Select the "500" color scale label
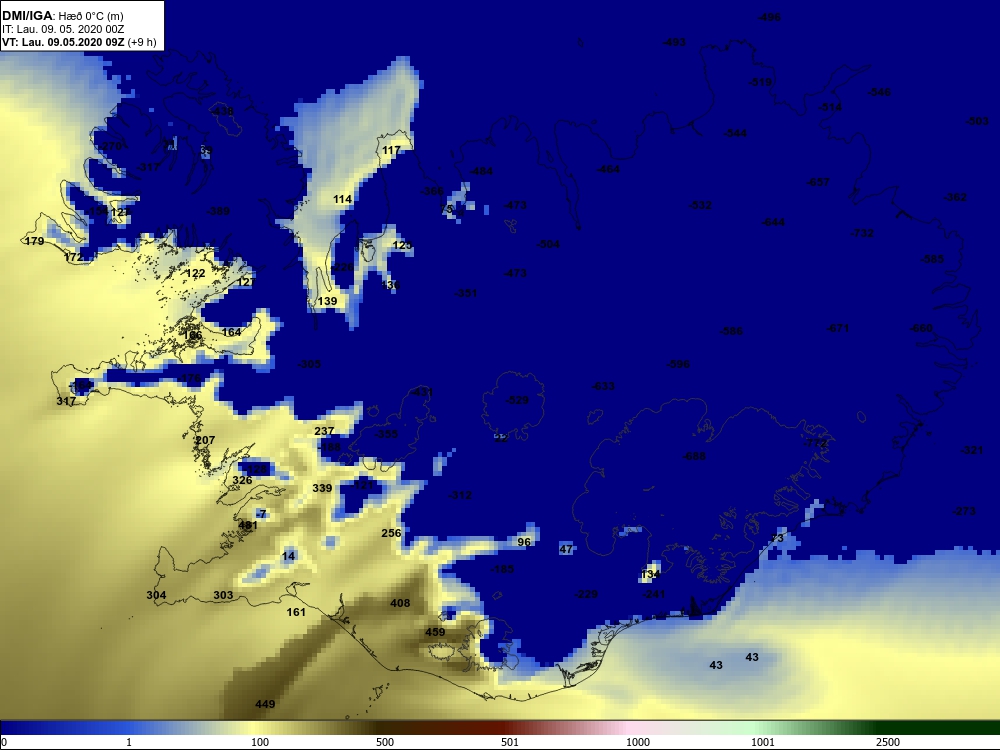Viewport: 1000px width, 750px height. (385, 742)
